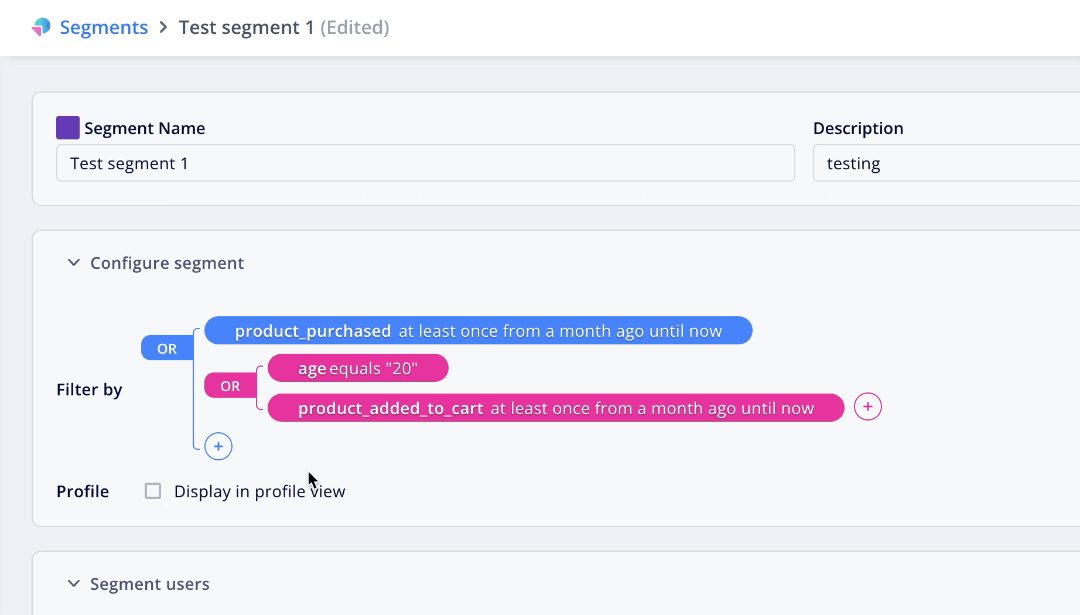This screenshot has width=1080, height=615.
Task: Focus the Description field containing "testing"
Action: (x=946, y=163)
